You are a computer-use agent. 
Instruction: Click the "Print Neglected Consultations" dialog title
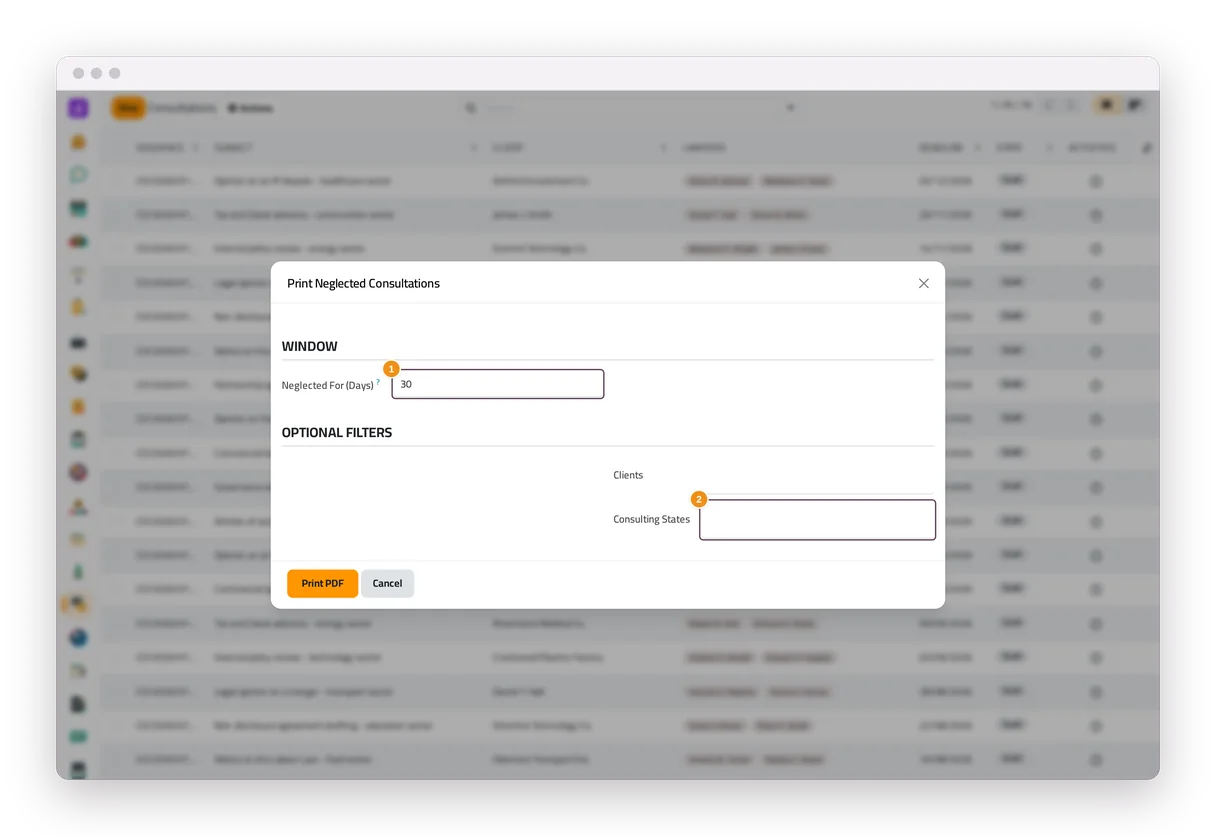point(363,283)
